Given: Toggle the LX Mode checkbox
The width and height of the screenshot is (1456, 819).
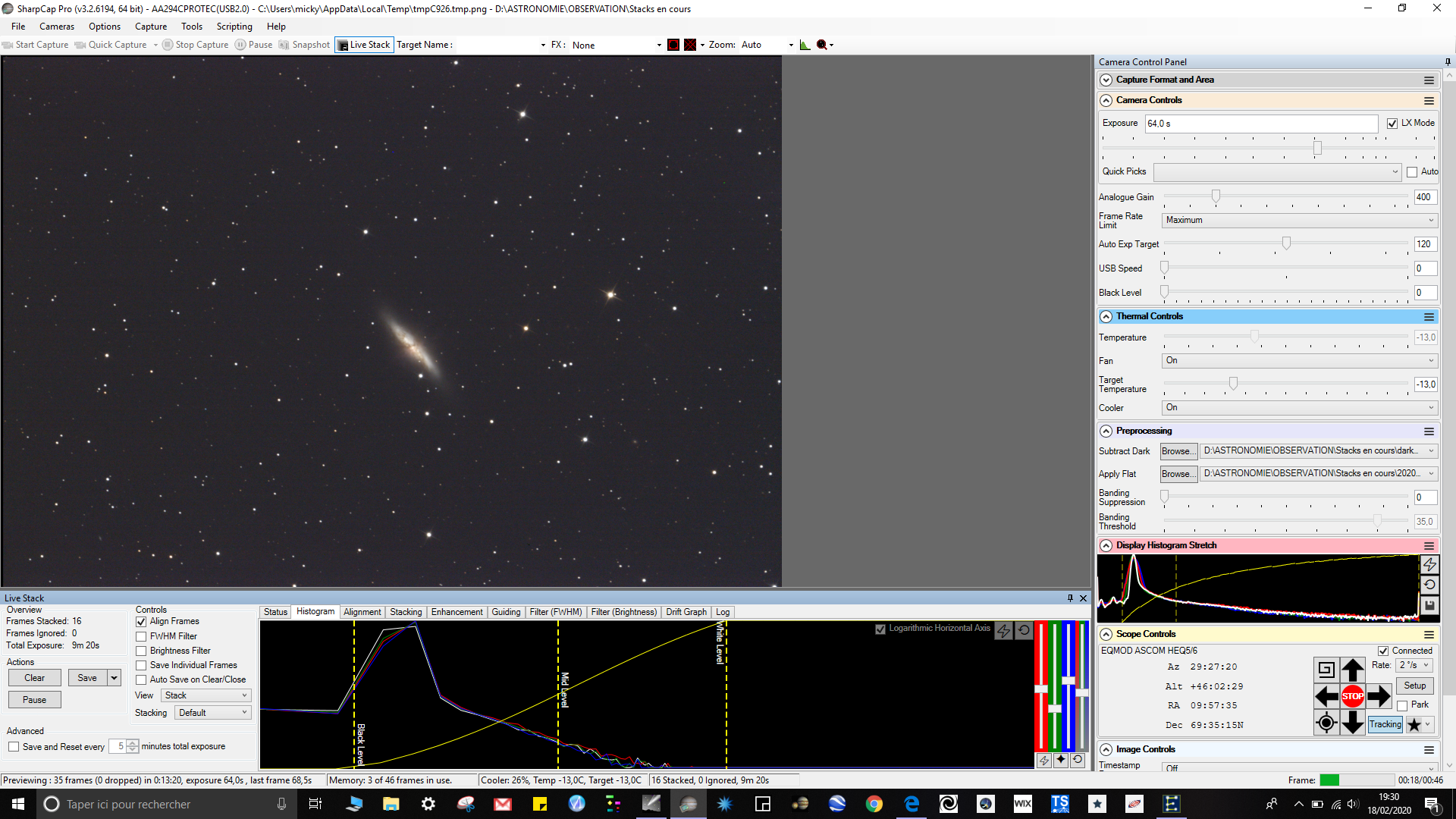Looking at the screenshot, I should tap(1392, 124).
